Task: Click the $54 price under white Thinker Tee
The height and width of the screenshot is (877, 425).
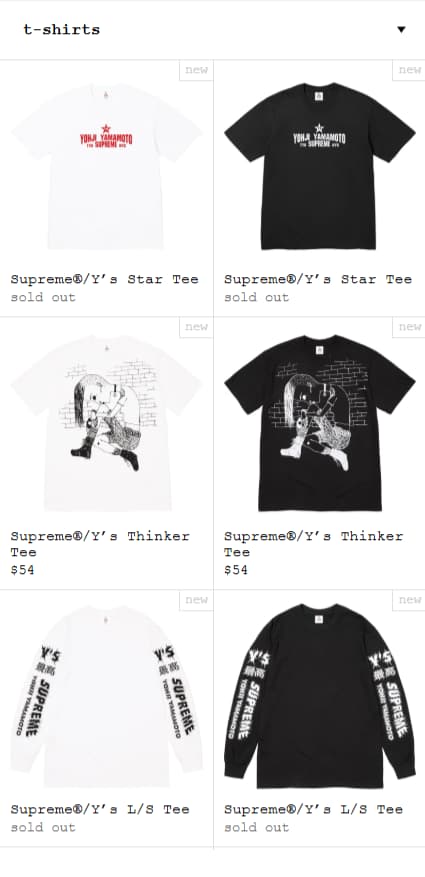Action: [22, 570]
